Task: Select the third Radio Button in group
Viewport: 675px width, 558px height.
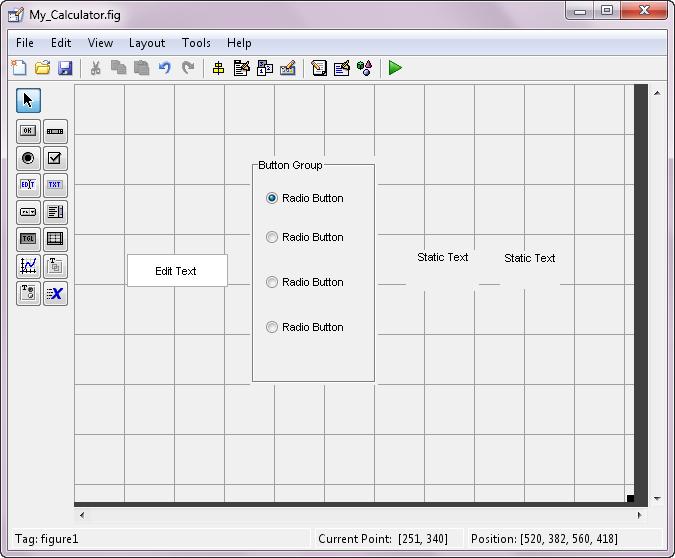Action: point(305,282)
